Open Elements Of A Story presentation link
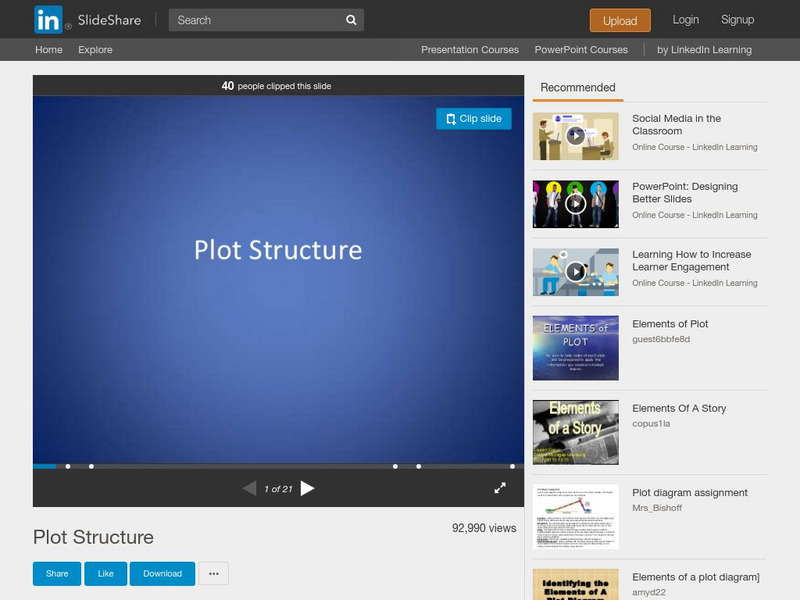 [679, 408]
